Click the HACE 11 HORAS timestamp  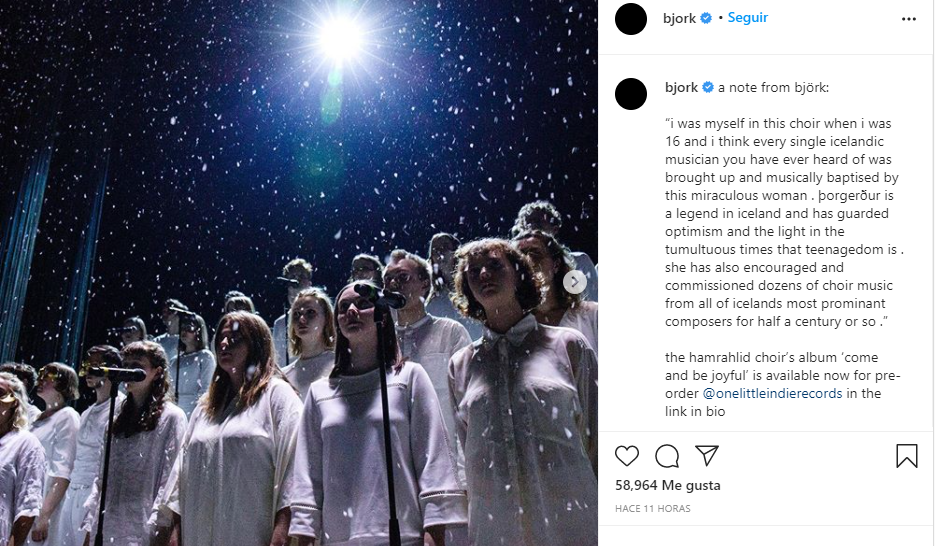[x=652, y=509]
